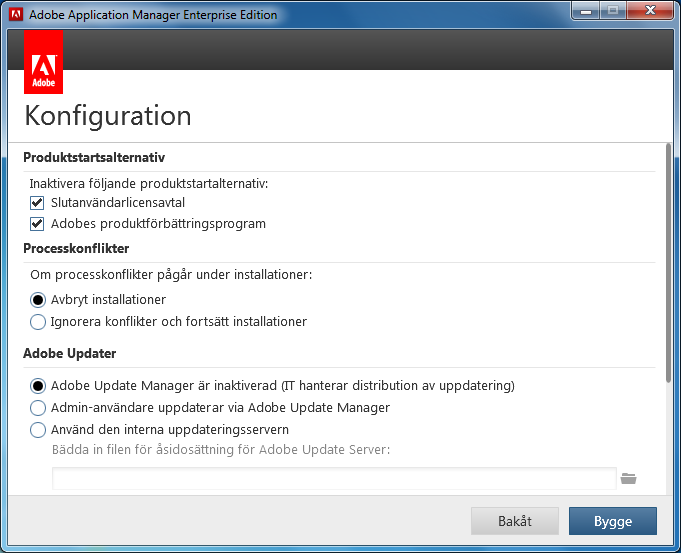This screenshot has height=553, width=681.
Task: Click the Konfiguration heading
Action: coord(108,116)
